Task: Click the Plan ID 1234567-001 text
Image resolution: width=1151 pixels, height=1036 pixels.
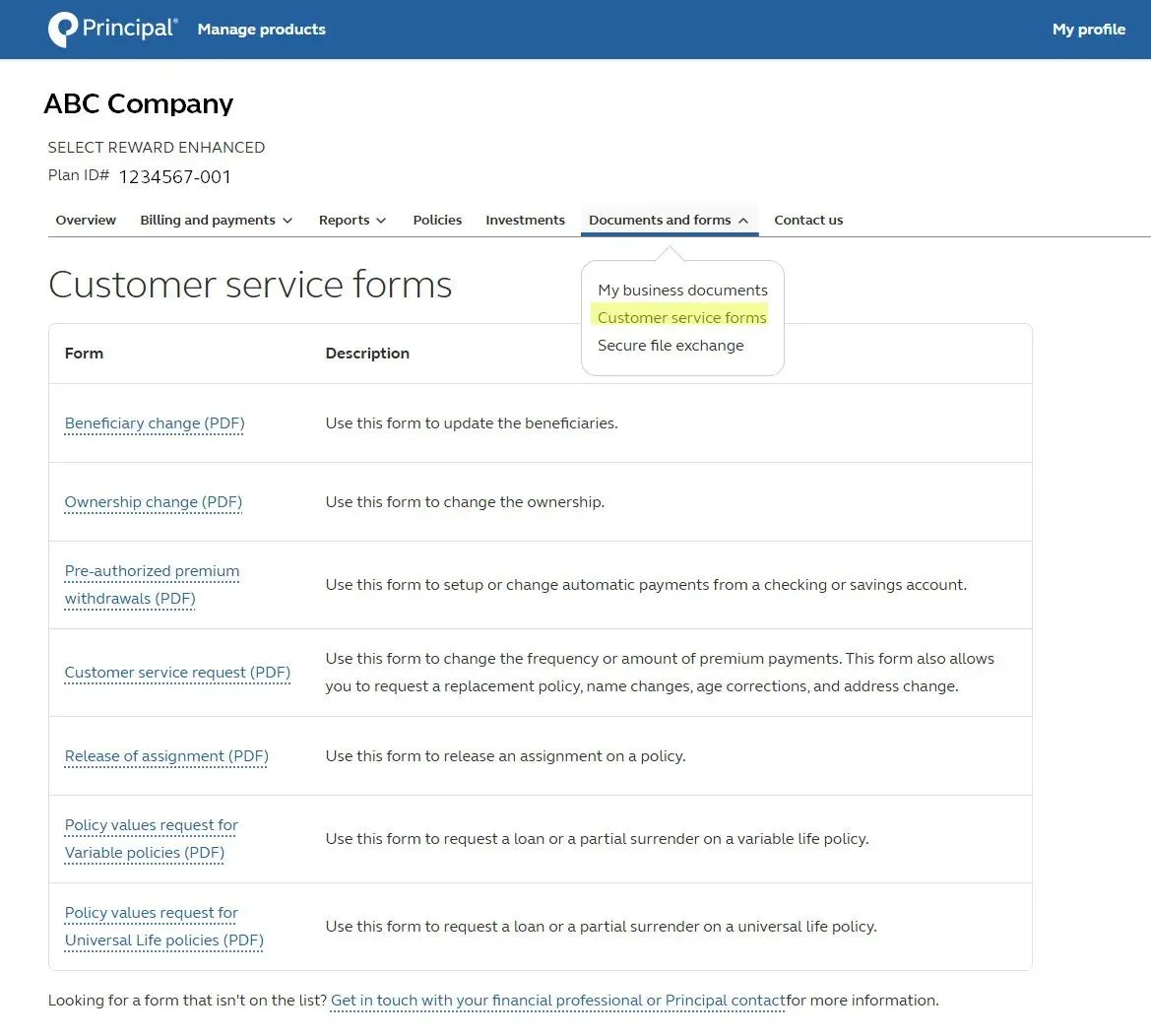Action: click(x=140, y=176)
